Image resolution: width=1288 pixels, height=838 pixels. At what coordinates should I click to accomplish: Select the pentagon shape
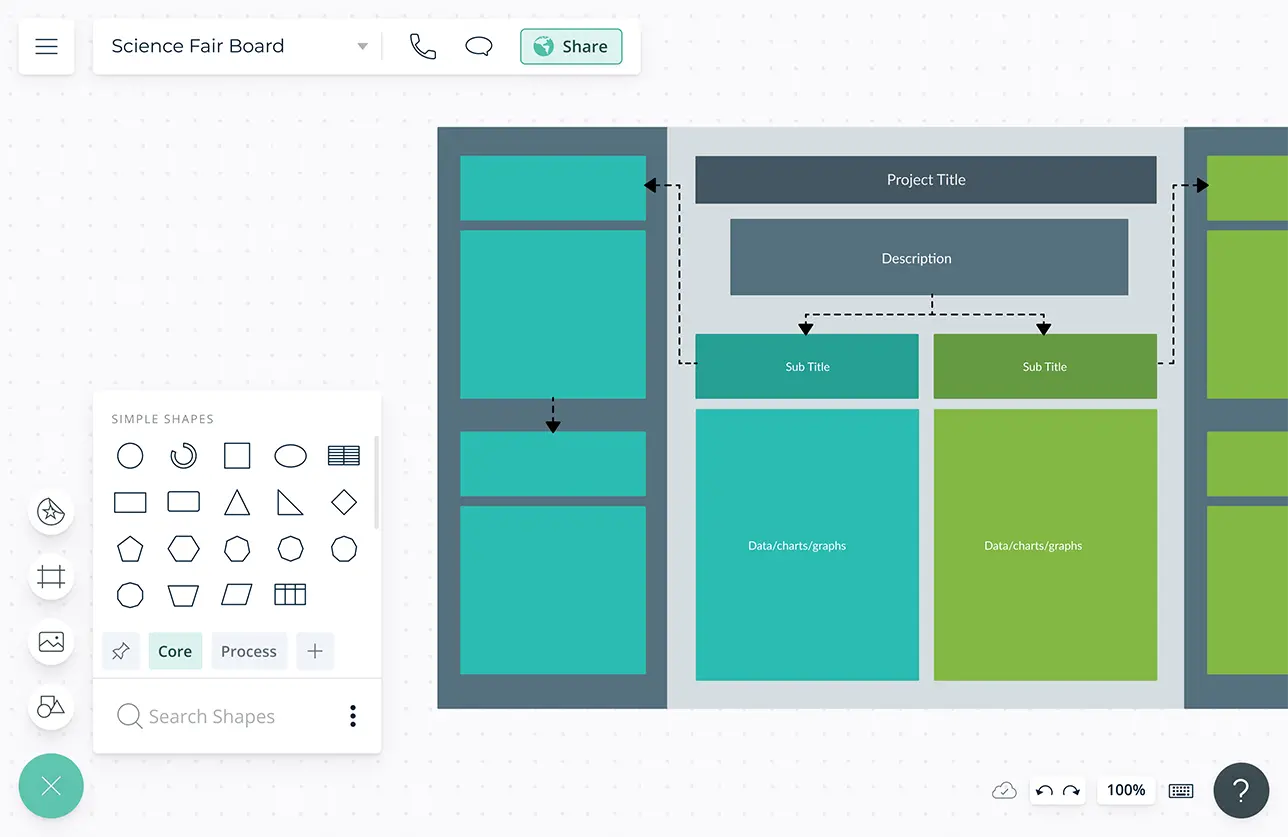point(130,548)
